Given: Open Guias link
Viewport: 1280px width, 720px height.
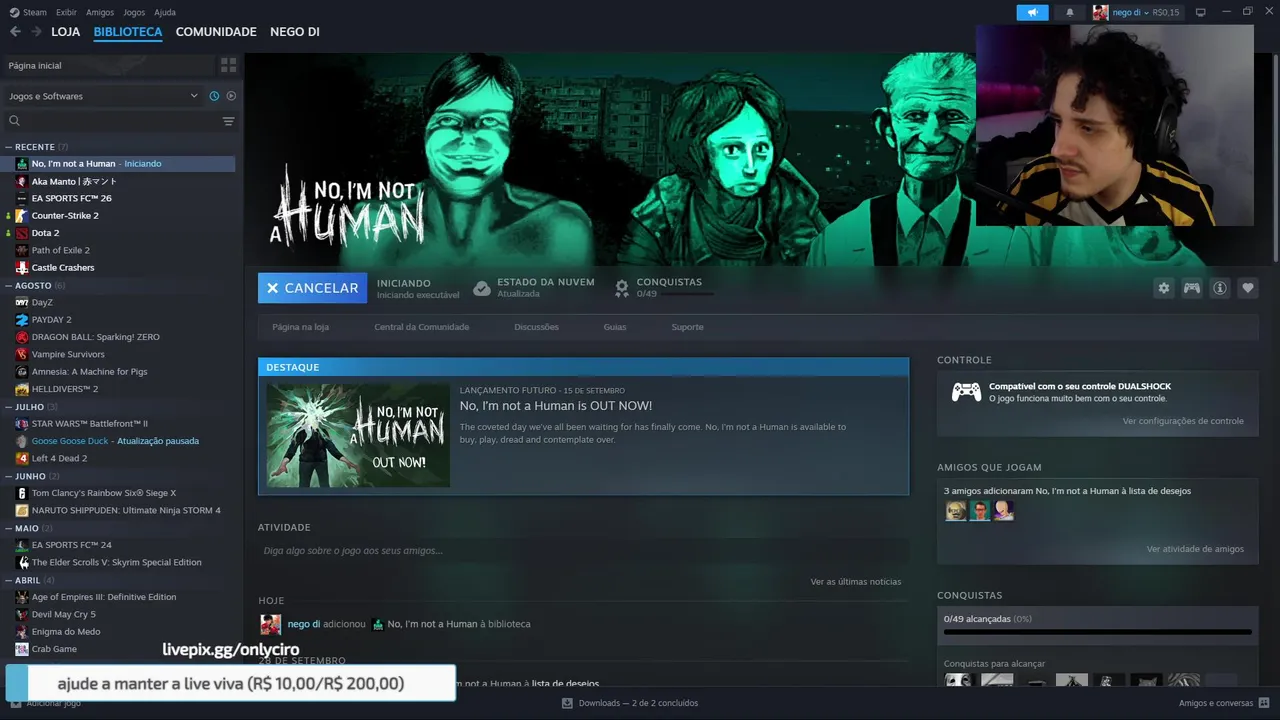Looking at the screenshot, I should click(615, 327).
